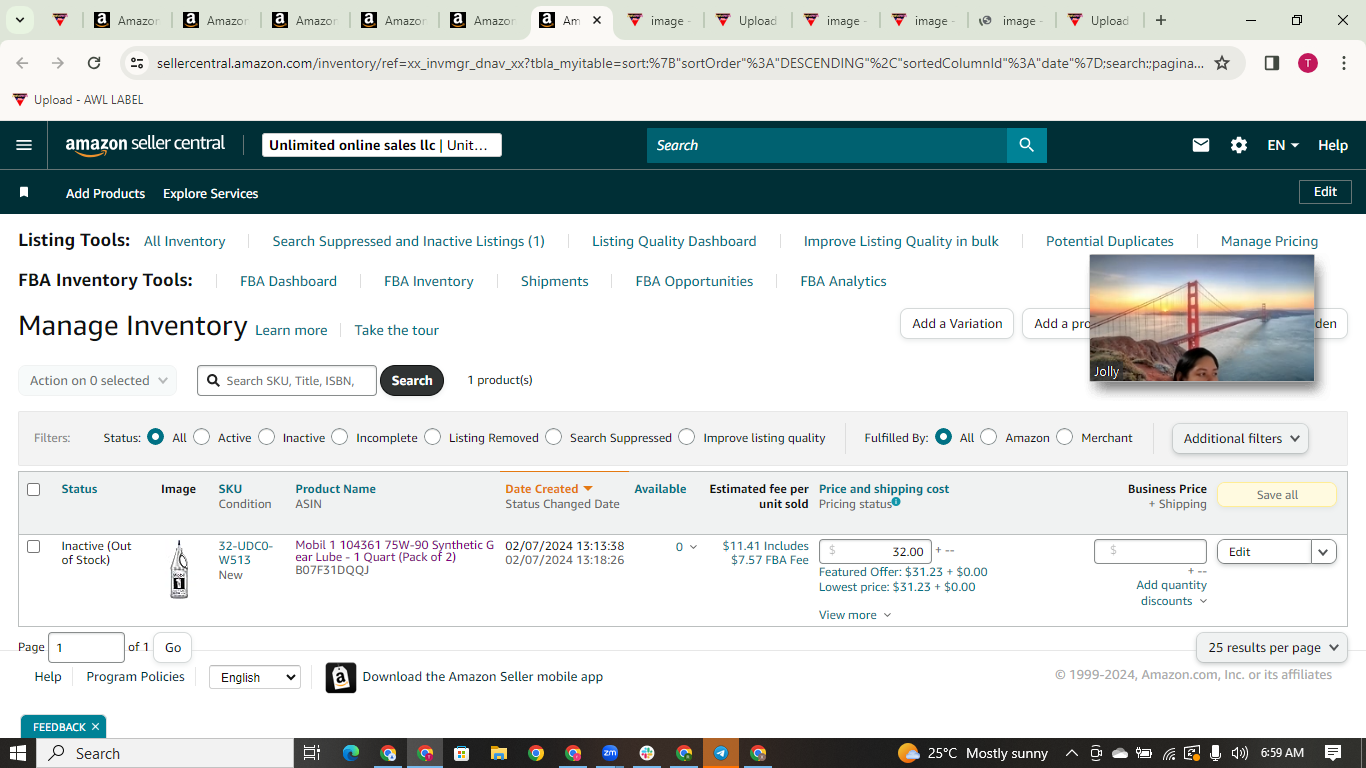The width and height of the screenshot is (1366, 768).
Task: Reload the page with the browser refresh icon
Action: (94, 63)
